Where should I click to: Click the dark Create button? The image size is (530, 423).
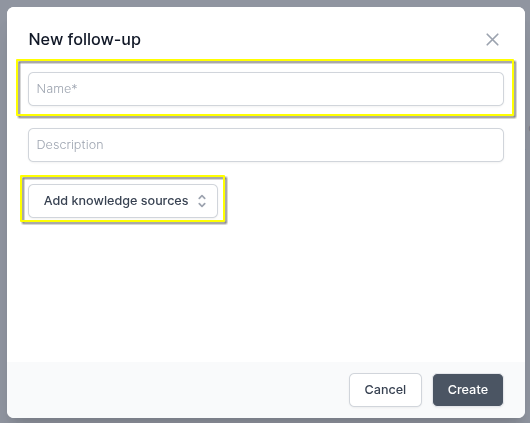point(468,390)
